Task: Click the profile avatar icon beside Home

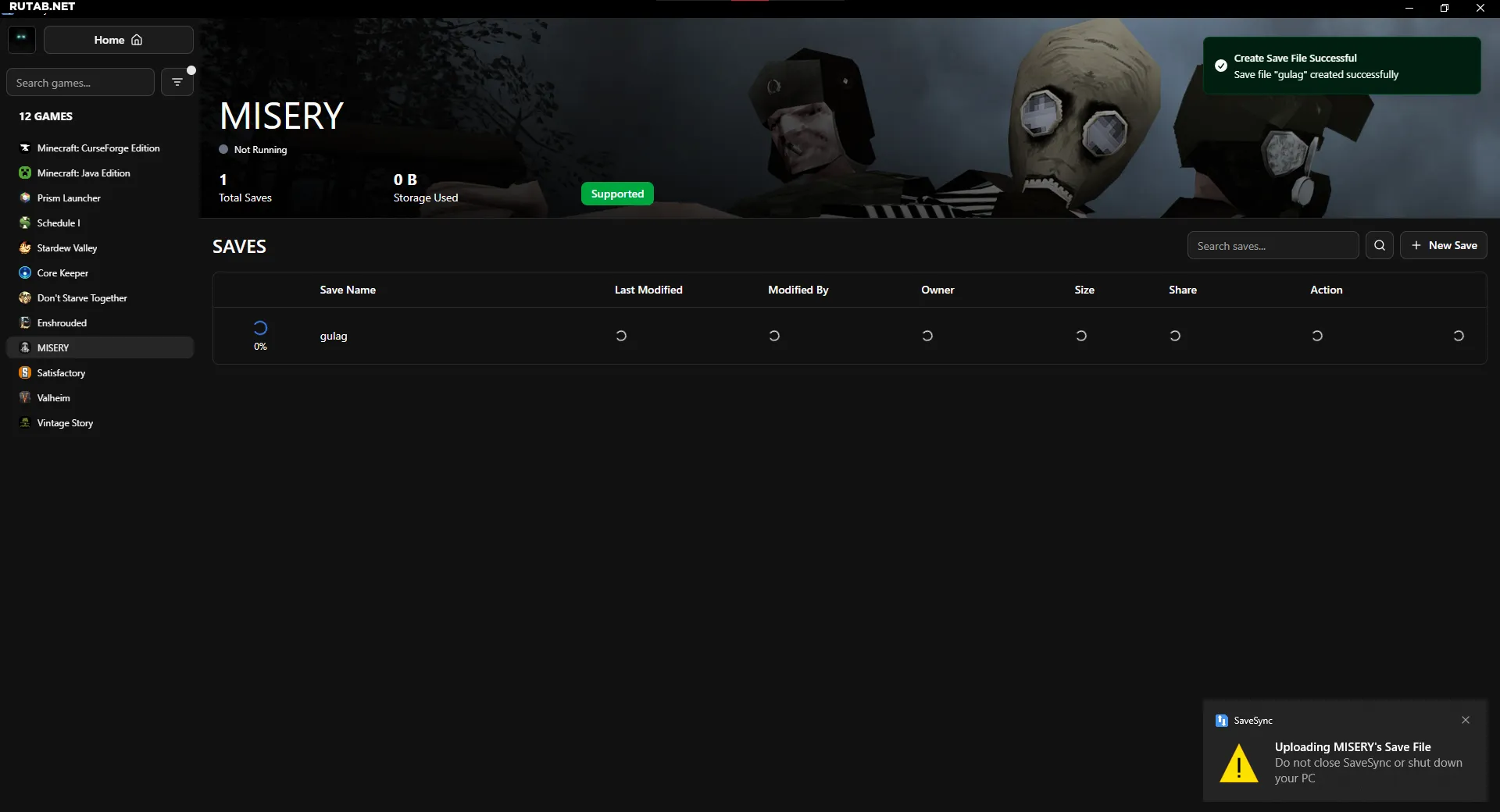Action: 22,39
